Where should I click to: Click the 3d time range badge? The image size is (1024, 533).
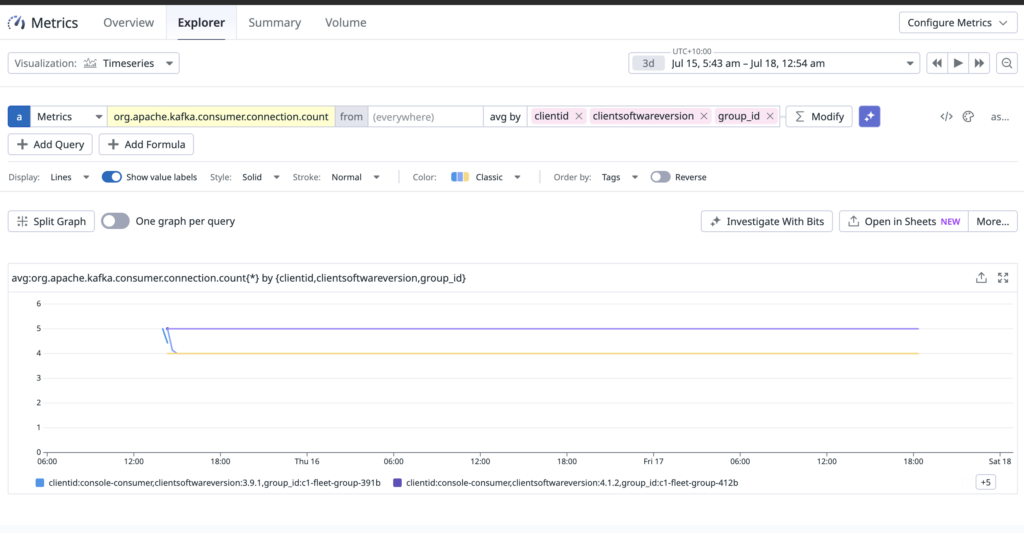(x=648, y=63)
